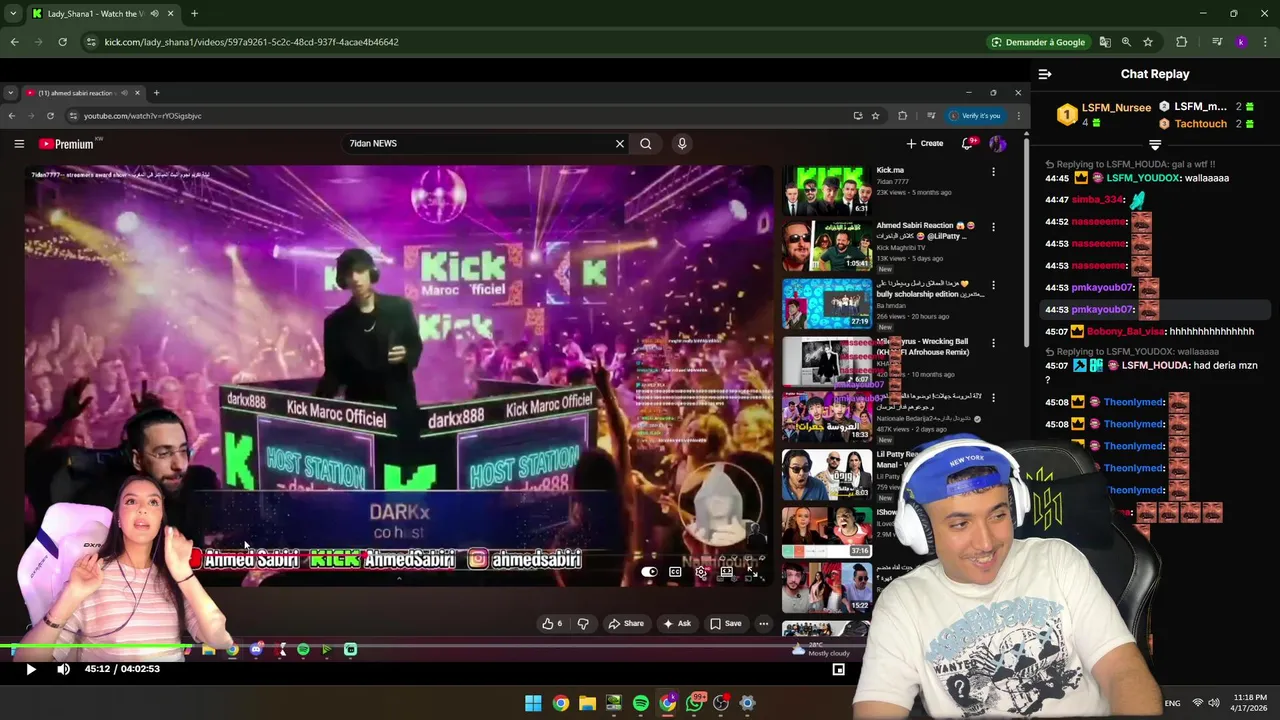
Task: Click the Chat Replay header
Action: pos(1155,74)
